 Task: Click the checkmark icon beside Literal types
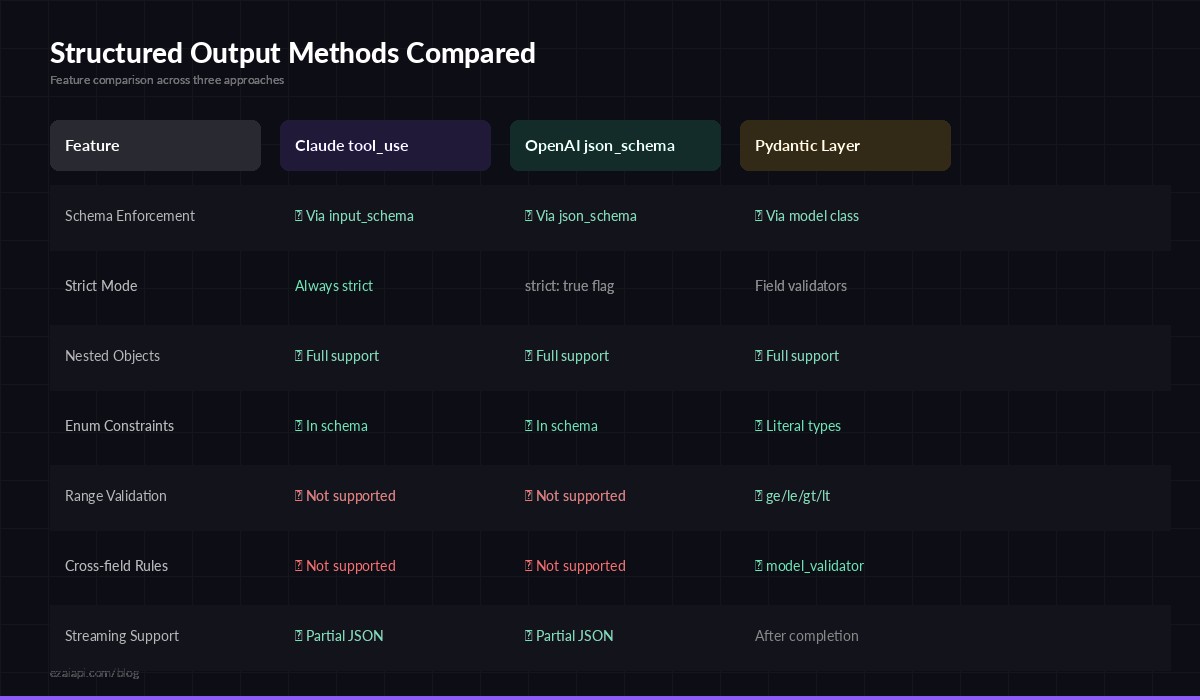click(758, 426)
